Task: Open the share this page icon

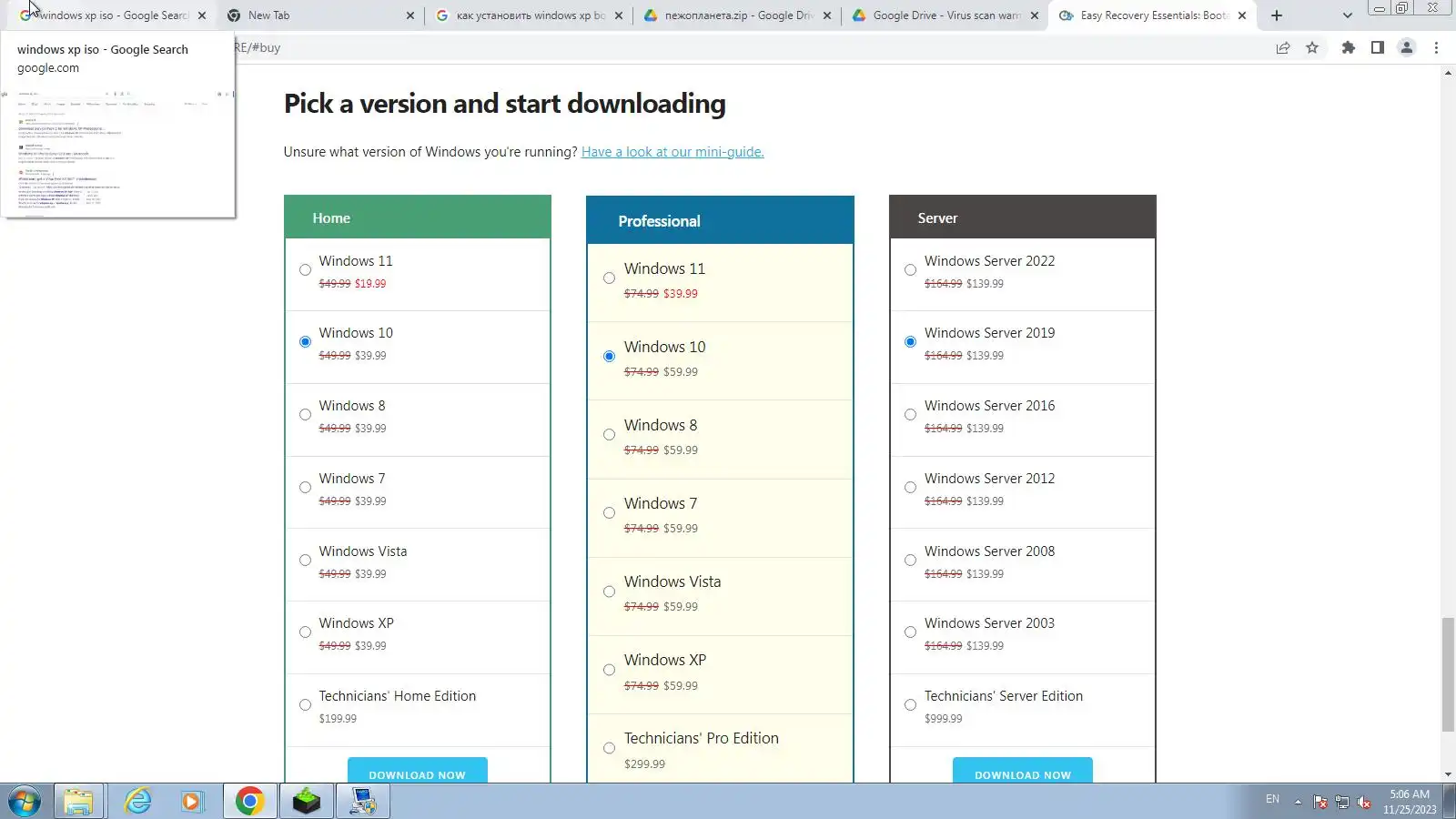Action: tap(1283, 48)
